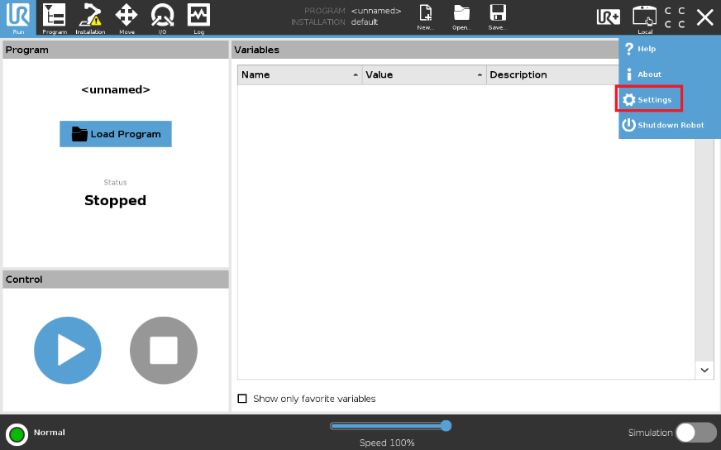Click the default installation name
This screenshot has height=450, width=721.
point(364,22)
